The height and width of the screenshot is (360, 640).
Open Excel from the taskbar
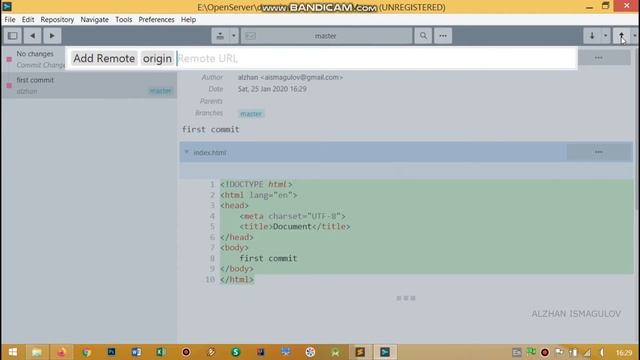click(161, 352)
